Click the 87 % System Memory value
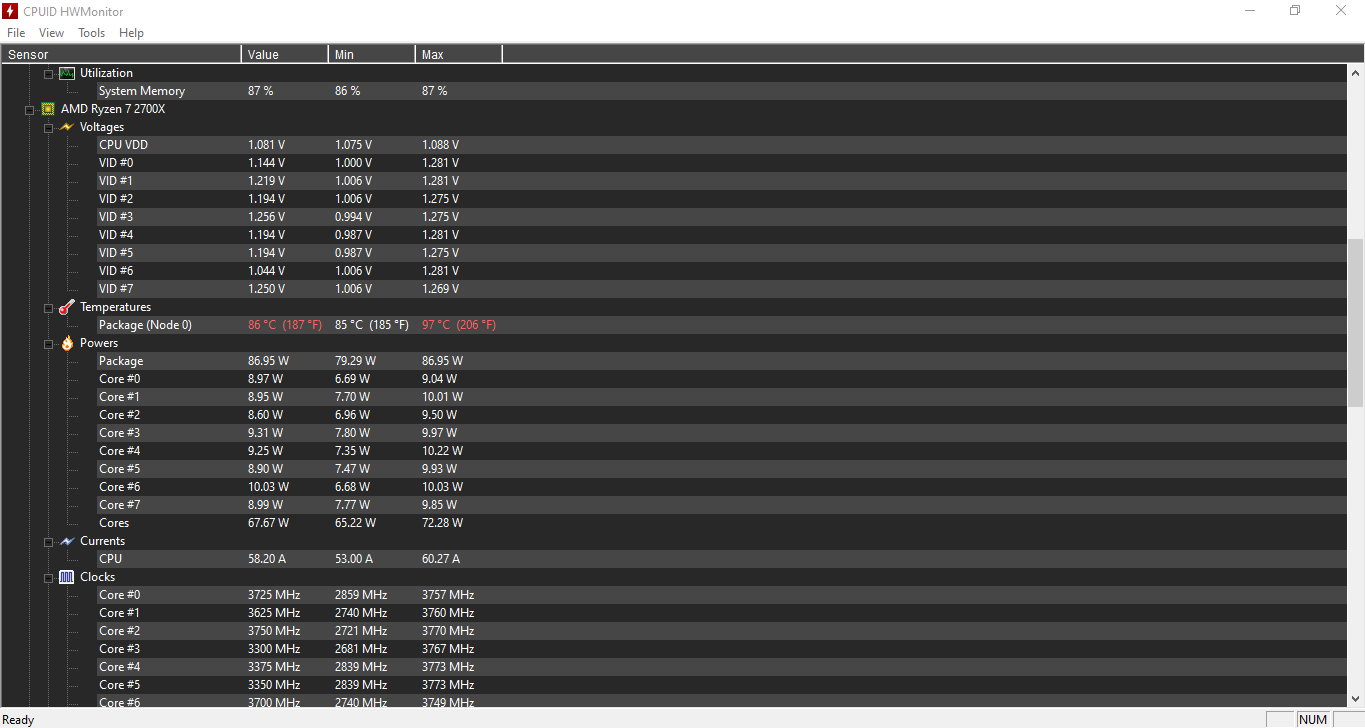1365x728 pixels. point(261,91)
